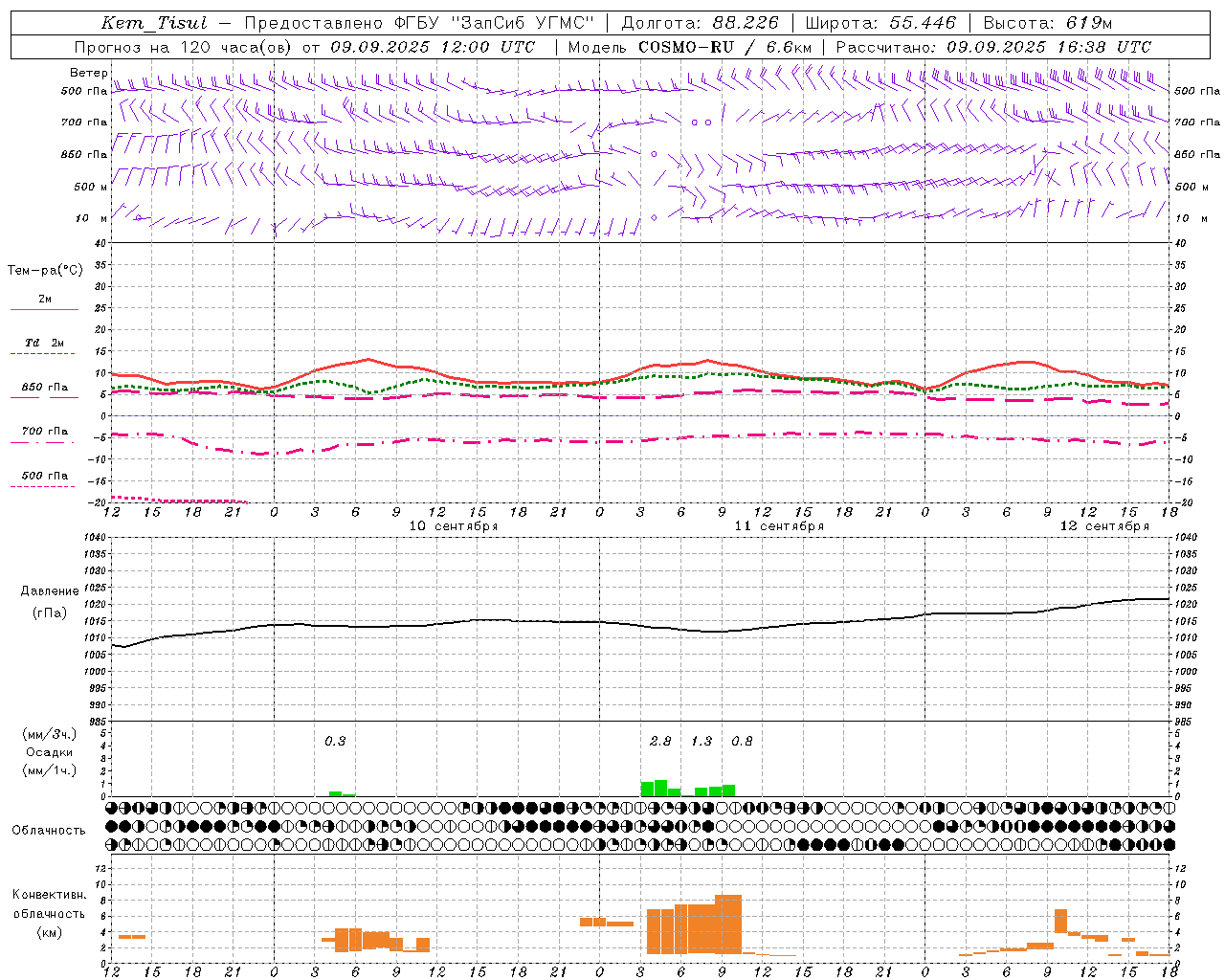Click the 'Тем-ра(°C)' temperature label
This screenshot has height=980, width=1225.
tap(45, 271)
